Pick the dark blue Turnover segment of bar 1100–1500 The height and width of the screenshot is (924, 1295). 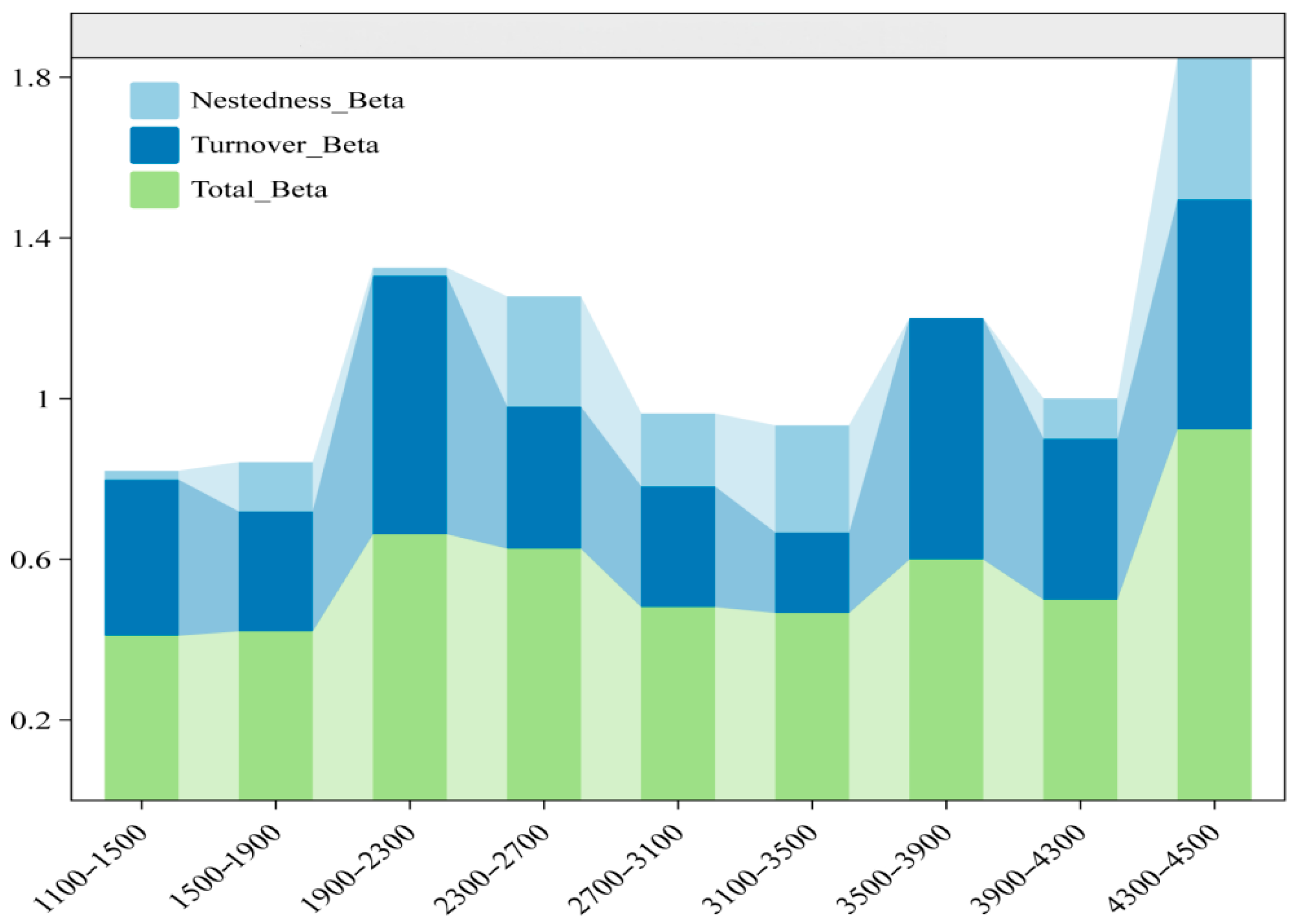[x=142, y=558]
